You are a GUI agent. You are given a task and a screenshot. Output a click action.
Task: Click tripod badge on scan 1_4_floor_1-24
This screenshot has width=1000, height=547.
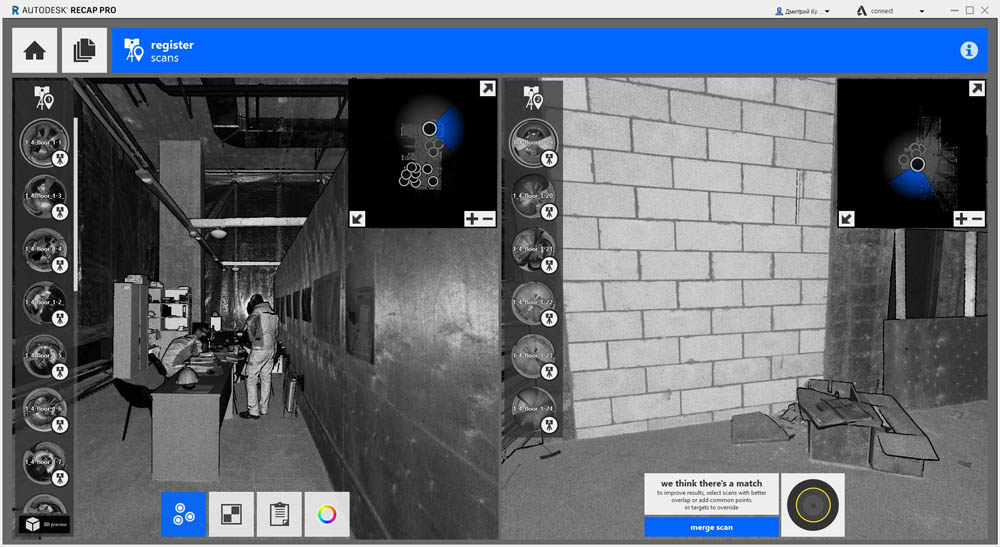click(x=549, y=425)
